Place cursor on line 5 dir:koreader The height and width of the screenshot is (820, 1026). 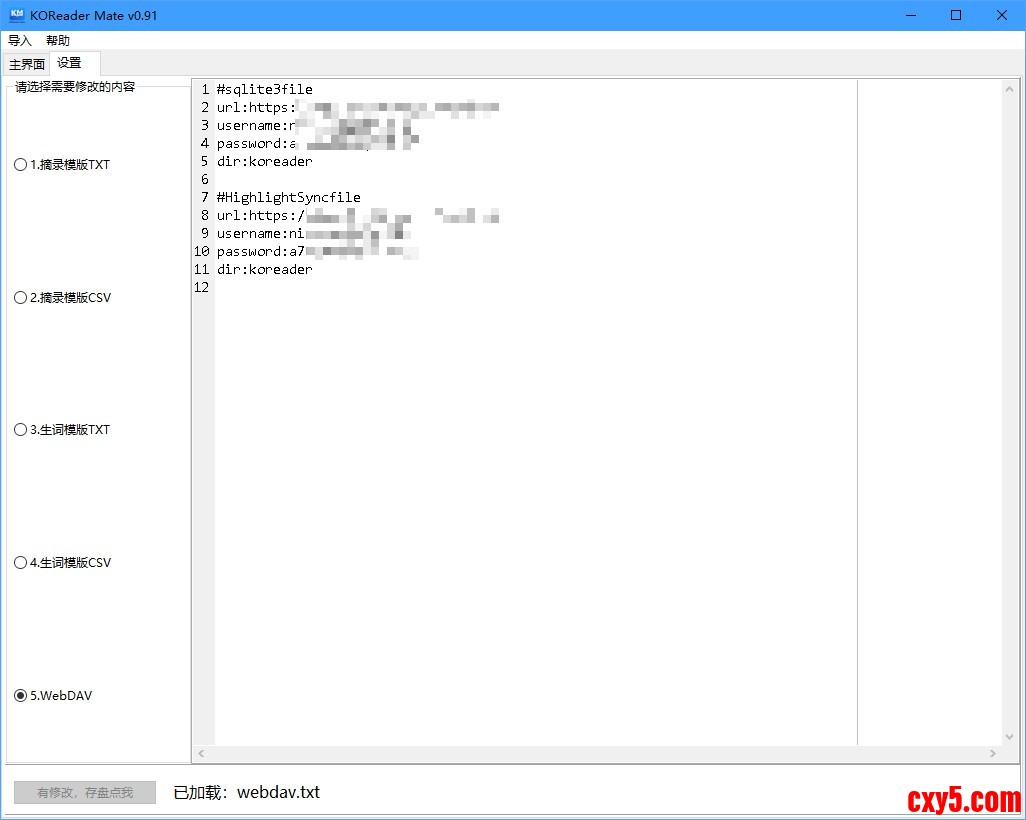pos(265,162)
